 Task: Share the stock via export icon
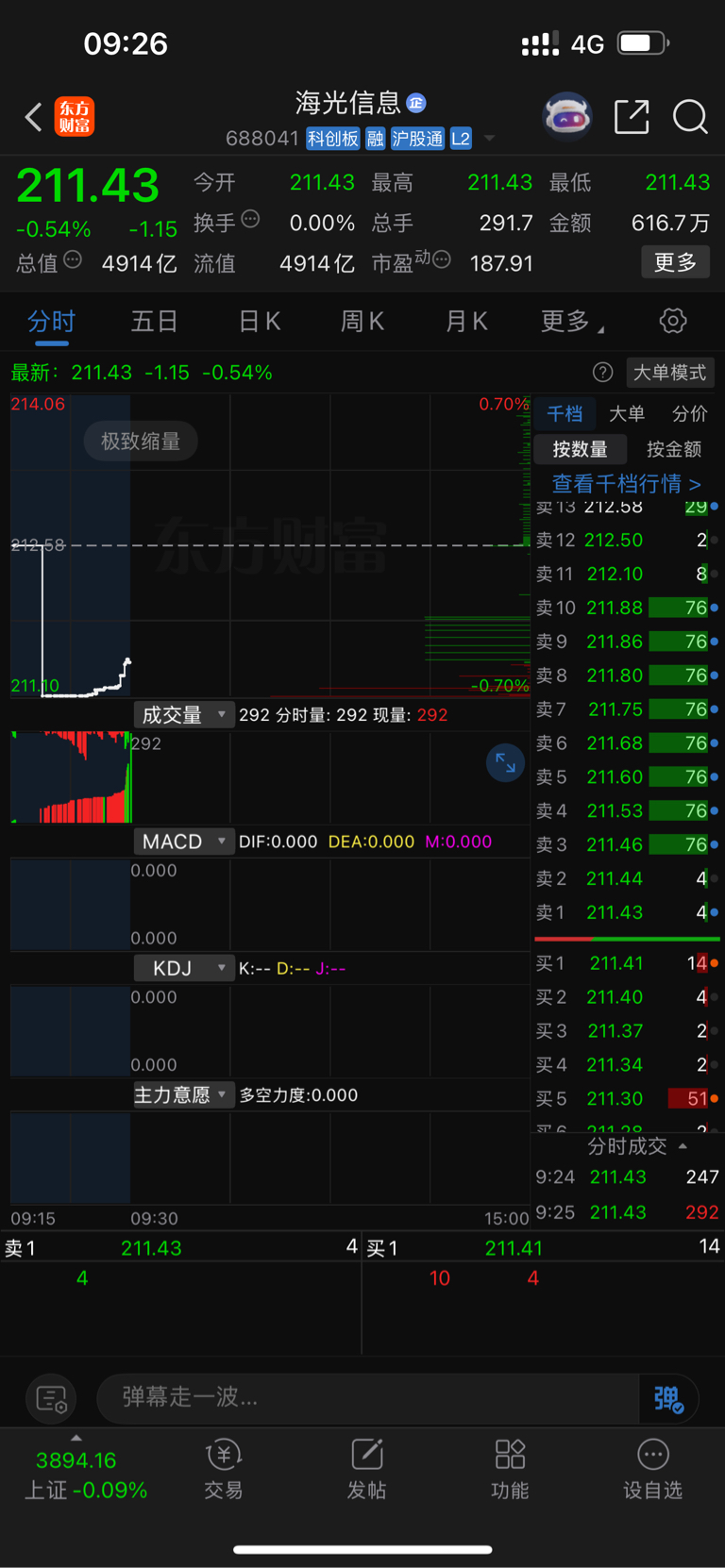[x=632, y=117]
